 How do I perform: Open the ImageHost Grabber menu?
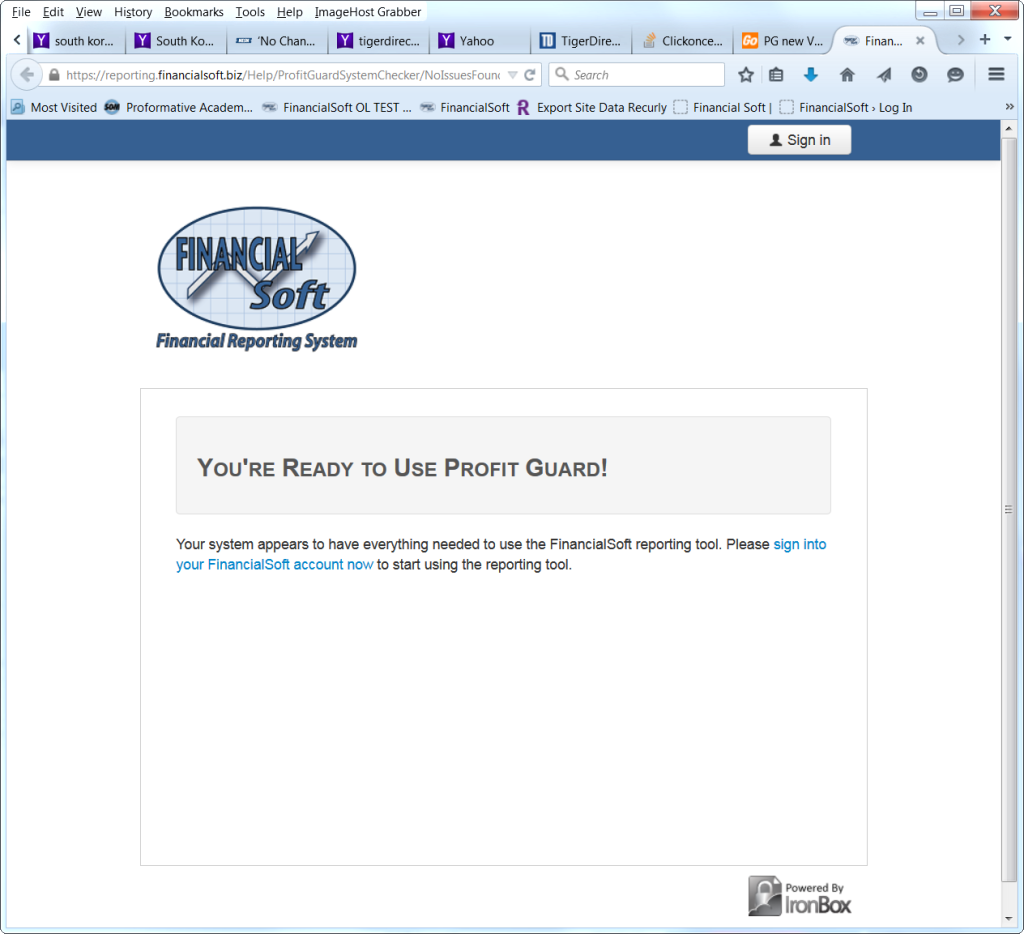pos(368,12)
